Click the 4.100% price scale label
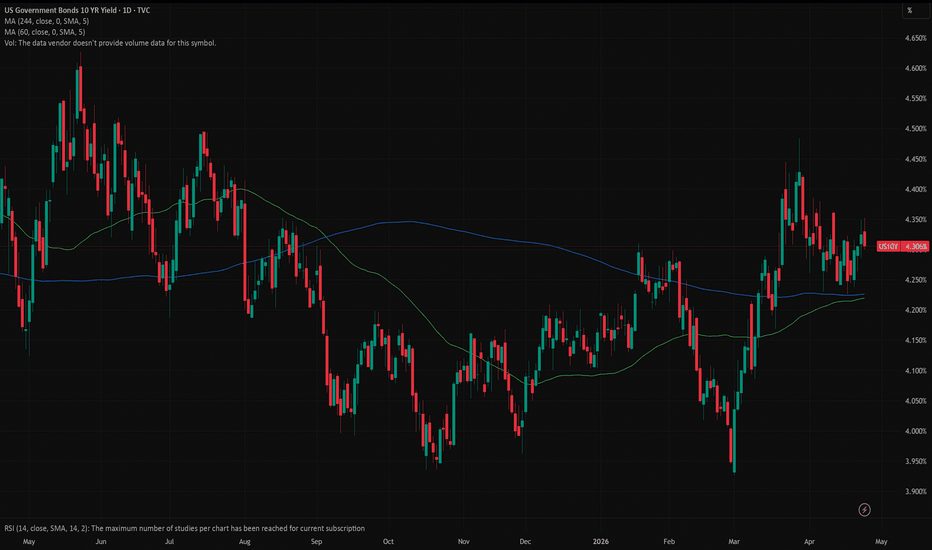 pos(915,371)
